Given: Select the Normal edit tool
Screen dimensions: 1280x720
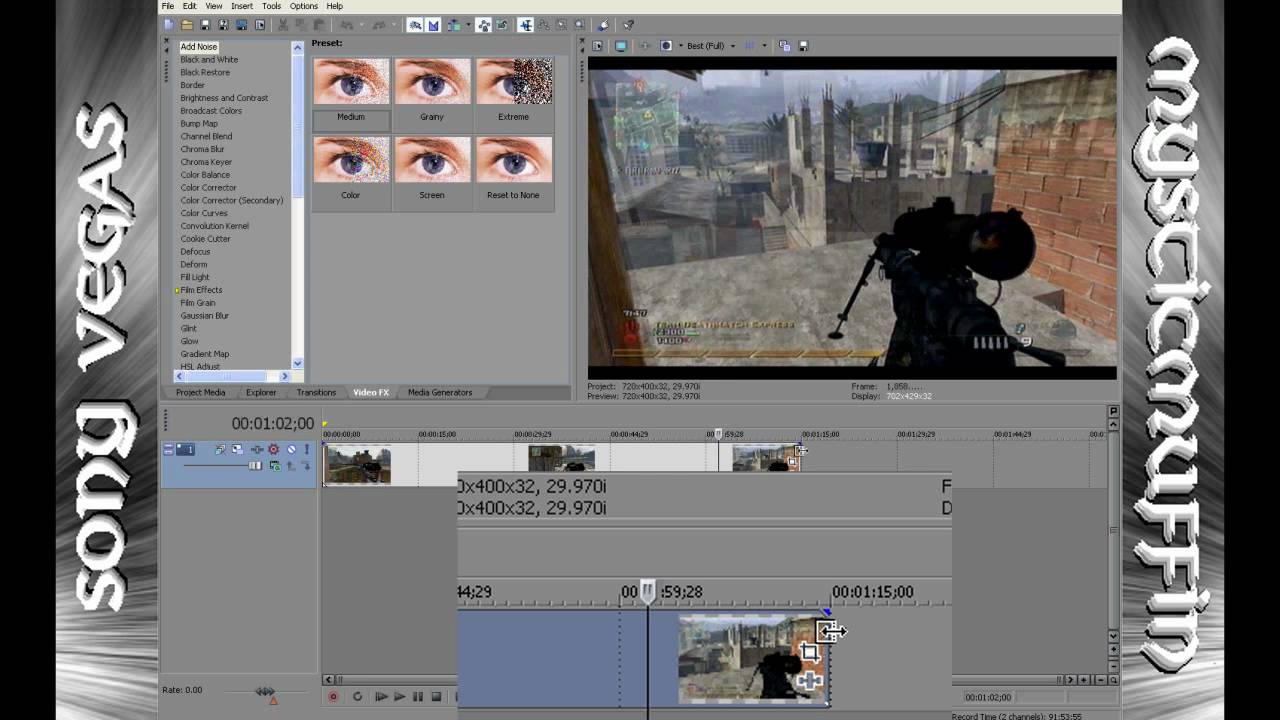Looking at the screenshot, I should [524, 25].
